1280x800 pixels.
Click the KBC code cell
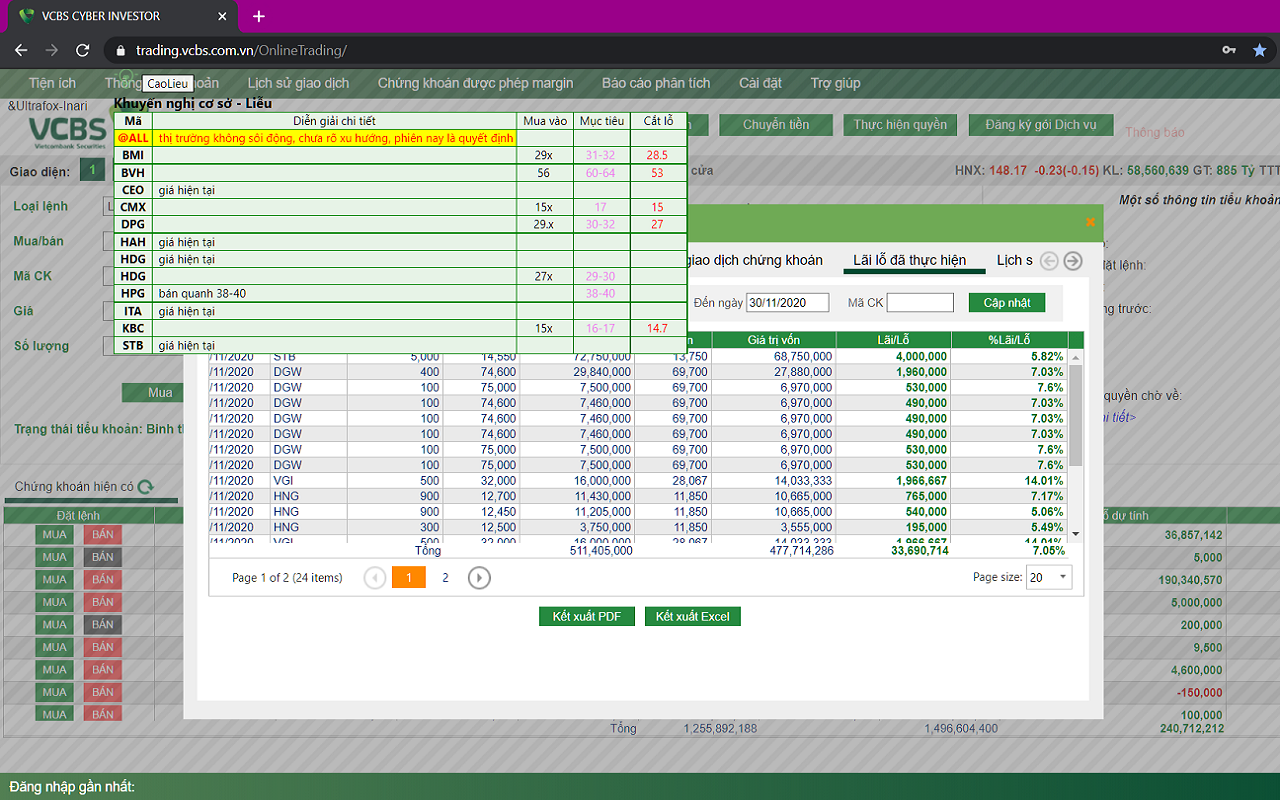[x=133, y=329]
